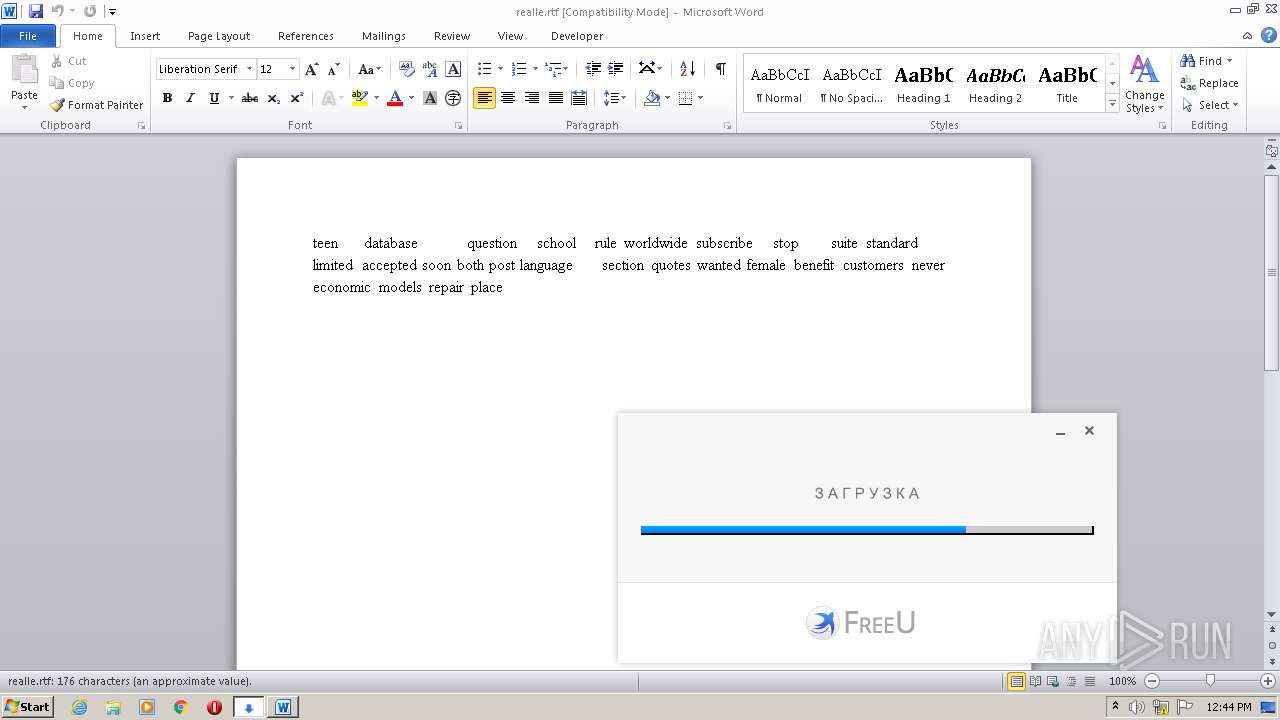Shrink font size
1280x720 pixels.
coord(334,69)
